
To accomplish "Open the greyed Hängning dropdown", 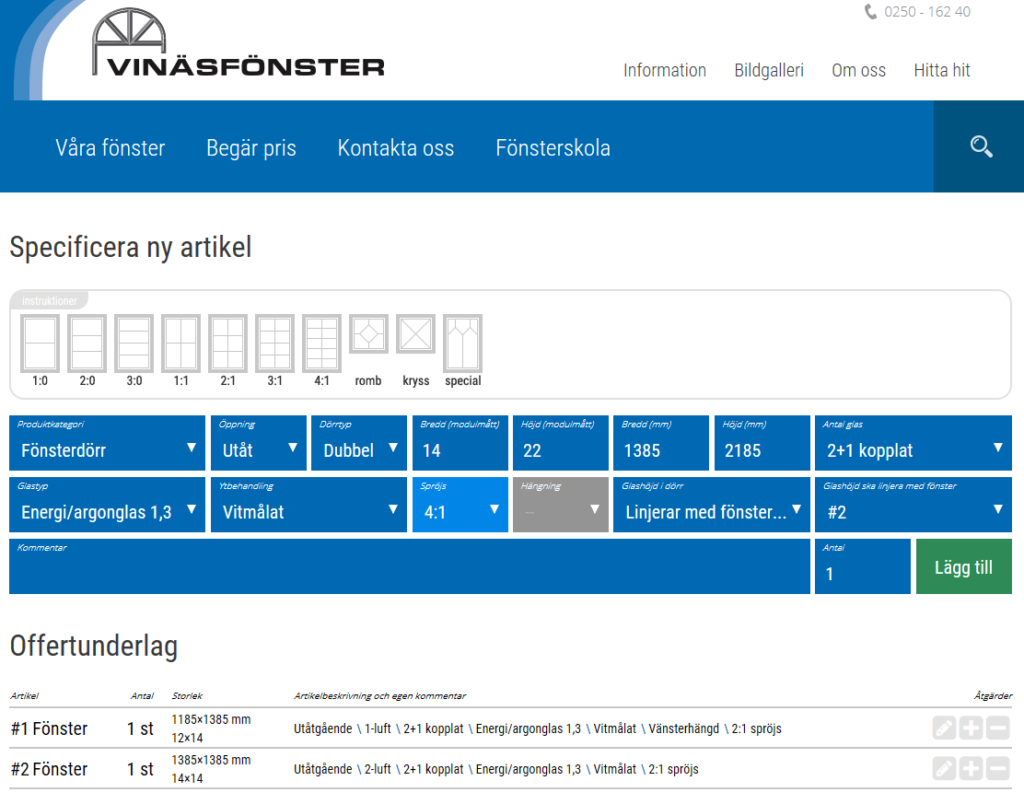I will coord(560,504).
